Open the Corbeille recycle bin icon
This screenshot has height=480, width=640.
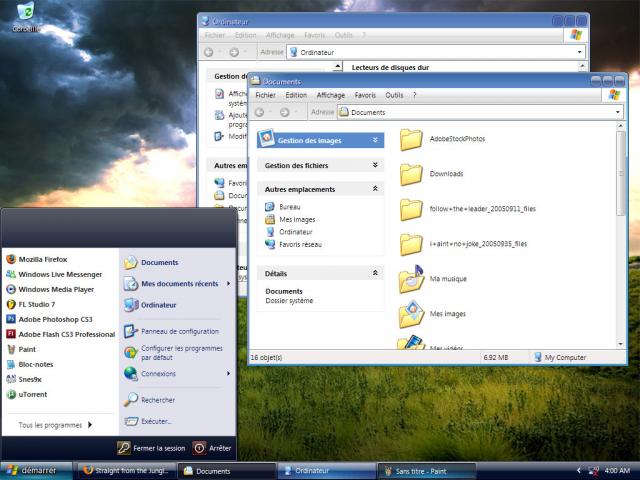[26, 17]
